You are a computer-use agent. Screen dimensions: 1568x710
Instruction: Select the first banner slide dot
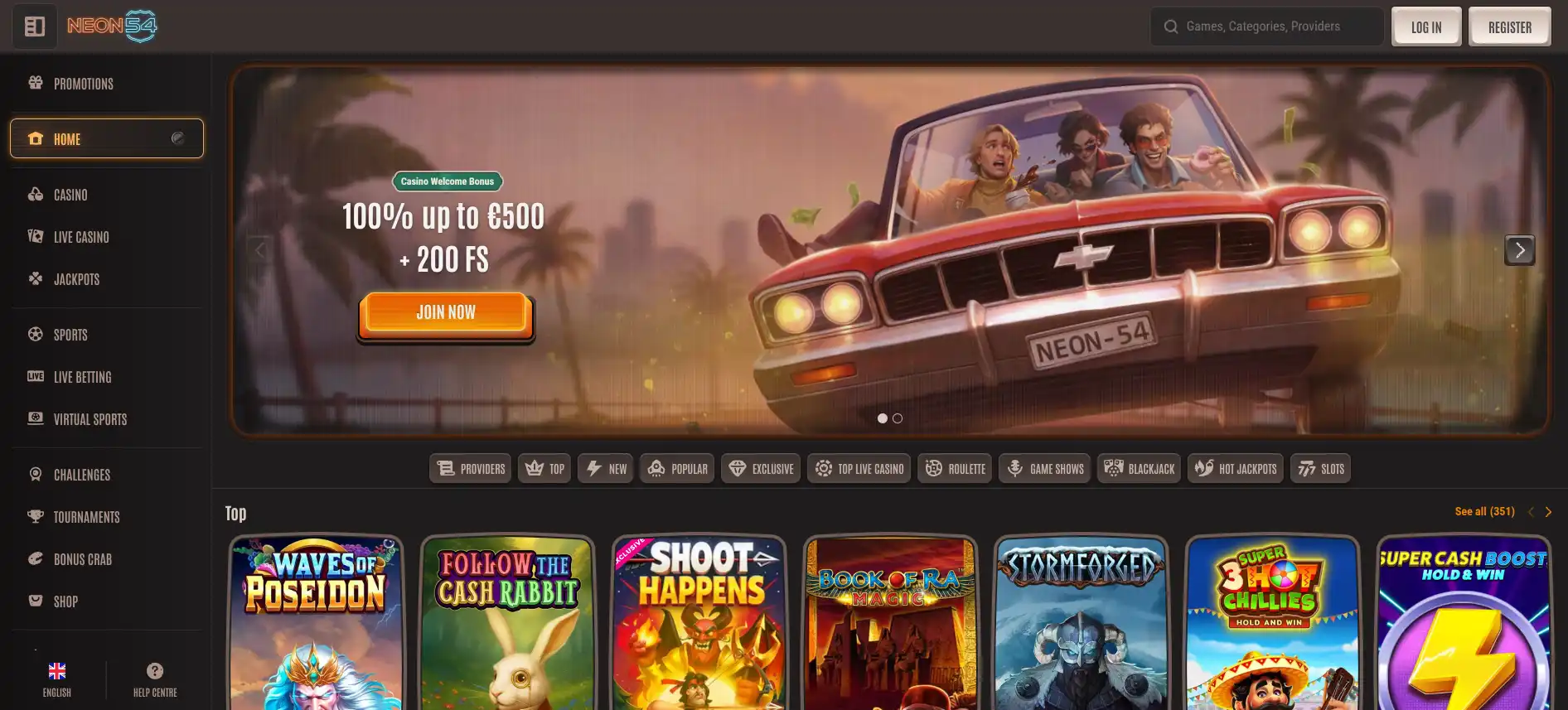(883, 418)
